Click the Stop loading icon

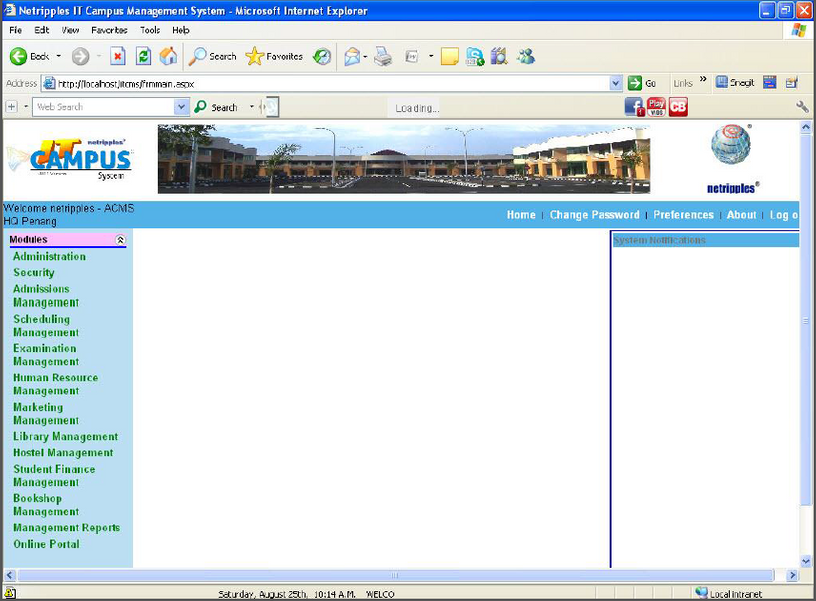[x=118, y=56]
